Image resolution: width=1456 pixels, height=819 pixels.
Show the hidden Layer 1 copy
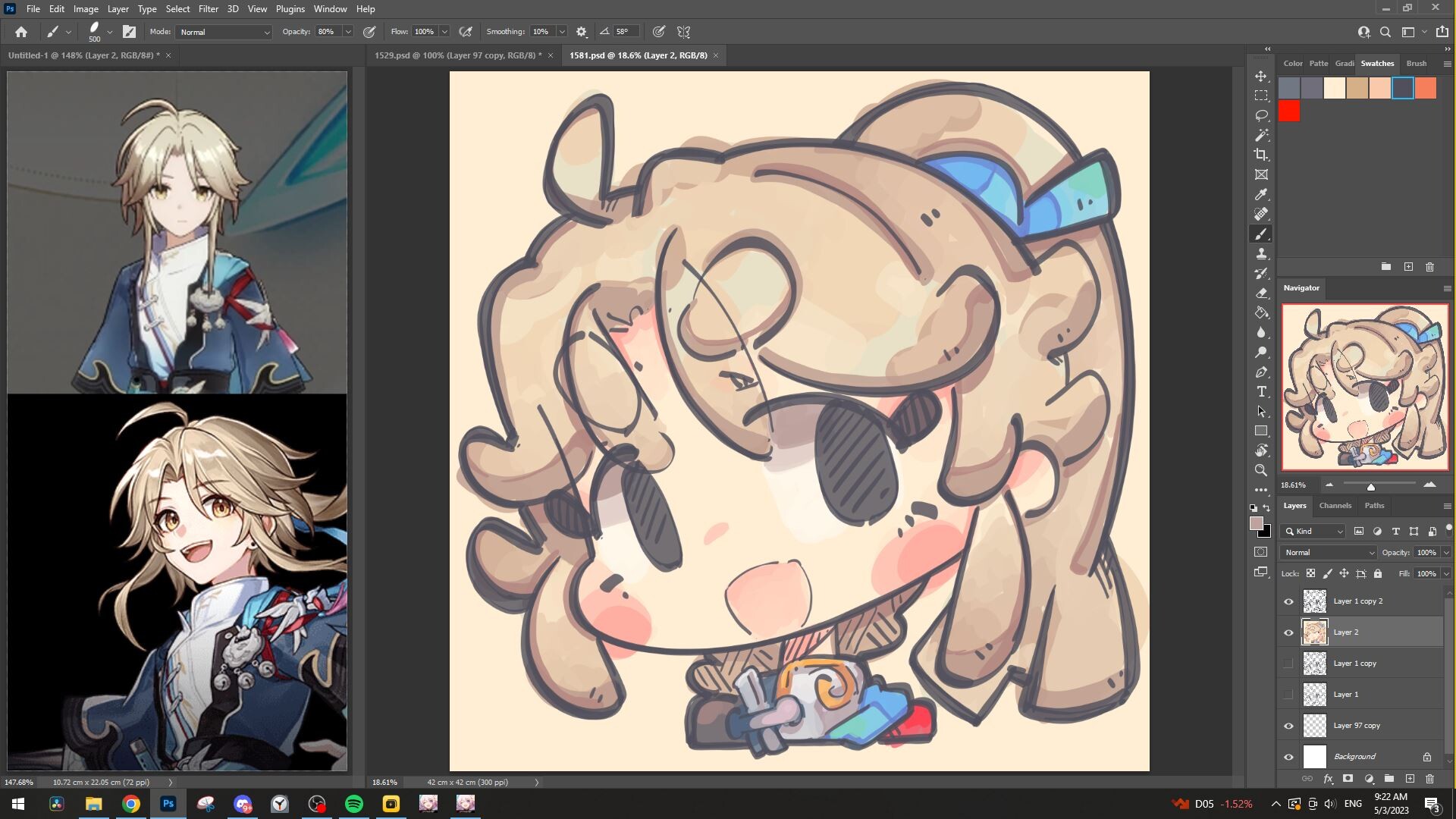pyautogui.click(x=1288, y=664)
